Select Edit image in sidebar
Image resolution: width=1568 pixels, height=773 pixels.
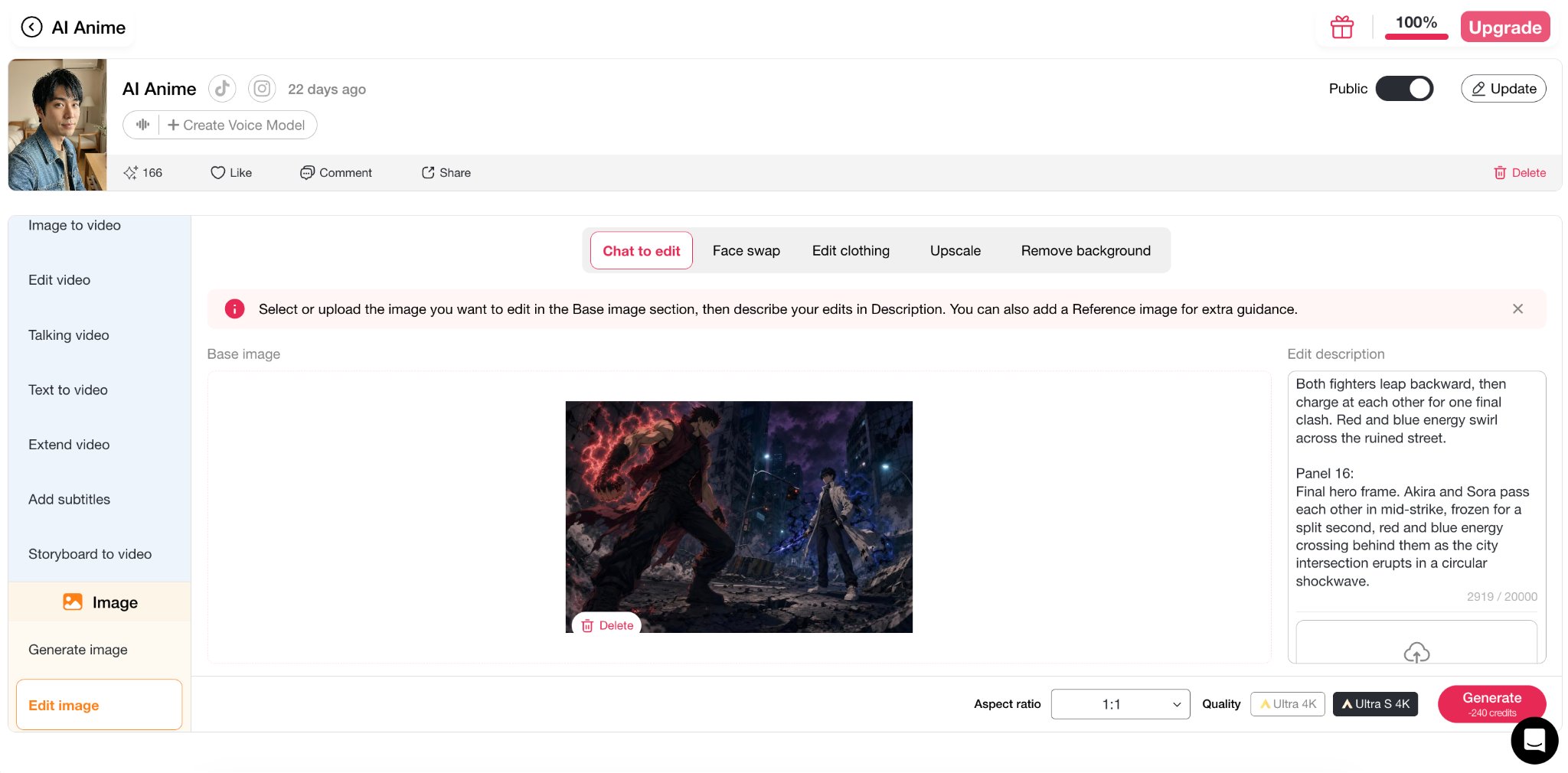pos(99,705)
